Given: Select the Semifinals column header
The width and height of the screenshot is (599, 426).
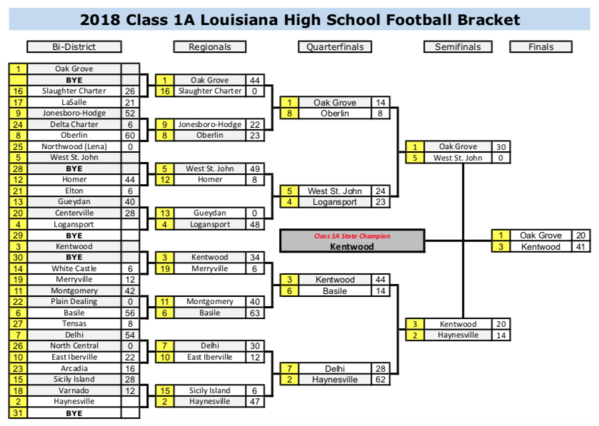Looking at the screenshot, I should tap(458, 47).
